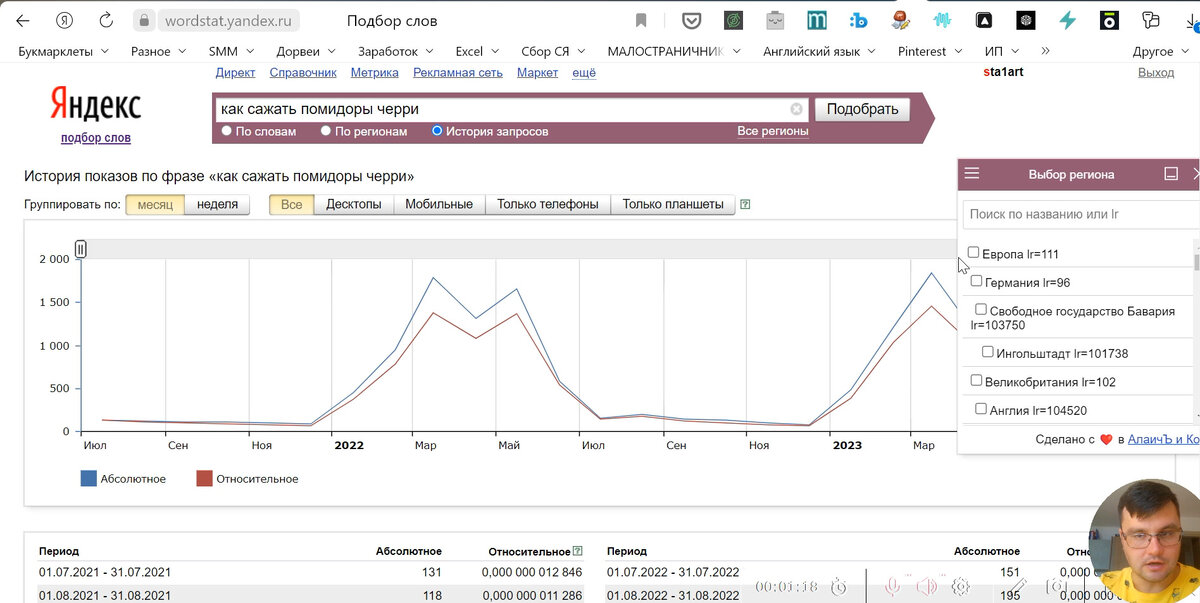This screenshot has width=1200, height=603.
Task: Show more bookmarks with the double chevron
Action: click(x=1046, y=50)
